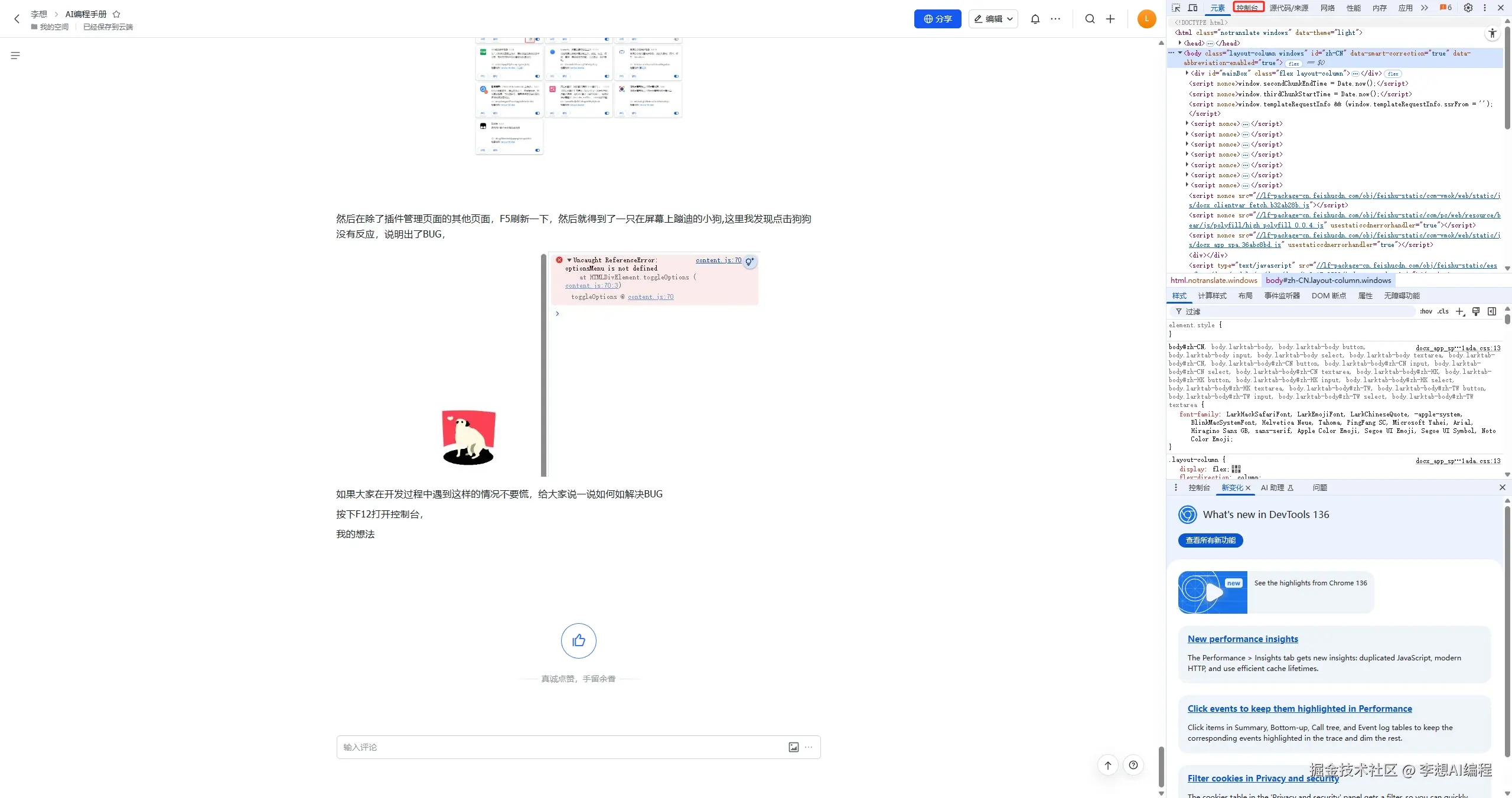
Task: Click the notification bell icon
Action: pos(1035,19)
